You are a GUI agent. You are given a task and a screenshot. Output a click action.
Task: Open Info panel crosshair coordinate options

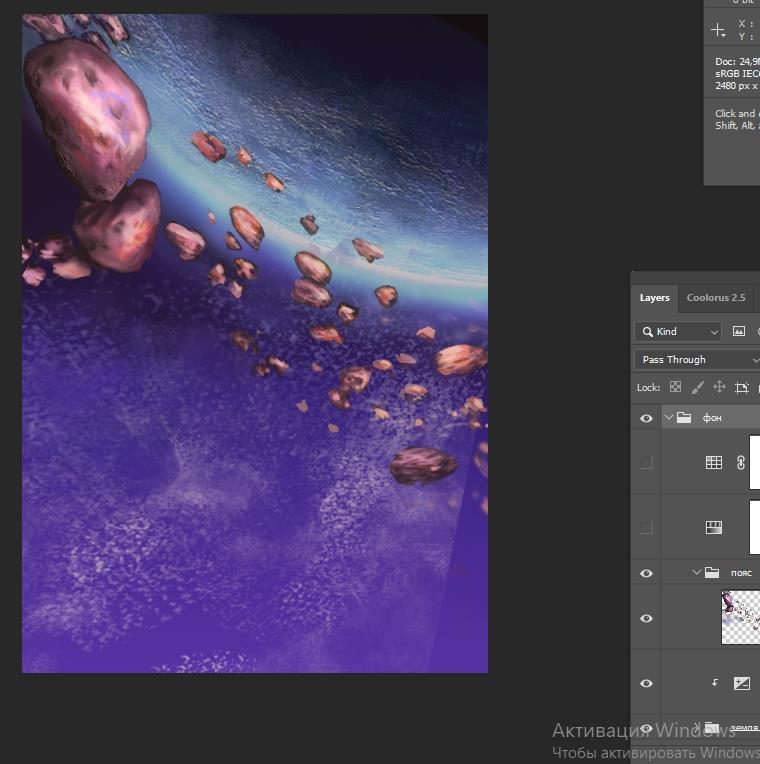(x=718, y=30)
